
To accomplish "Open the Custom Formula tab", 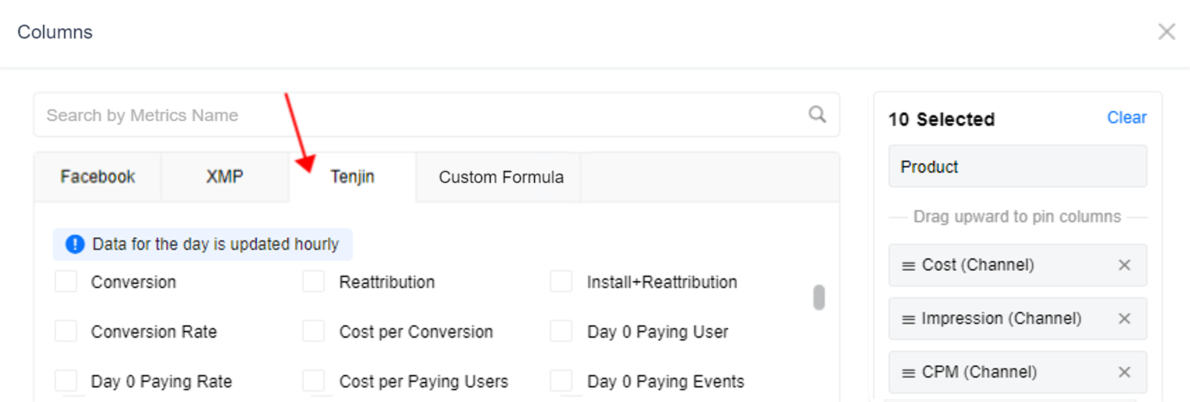I will click(501, 177).
